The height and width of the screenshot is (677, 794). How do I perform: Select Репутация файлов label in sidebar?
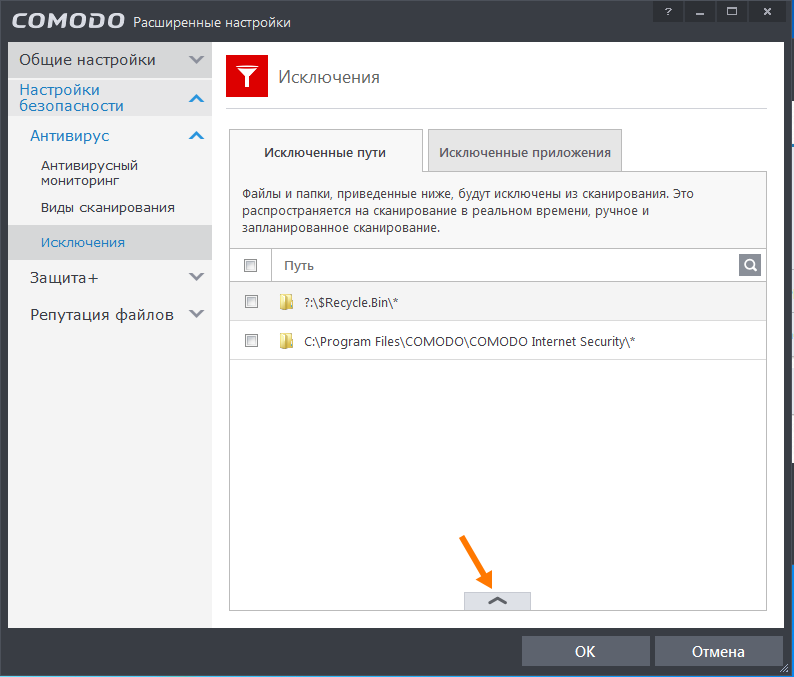point(102,314)
